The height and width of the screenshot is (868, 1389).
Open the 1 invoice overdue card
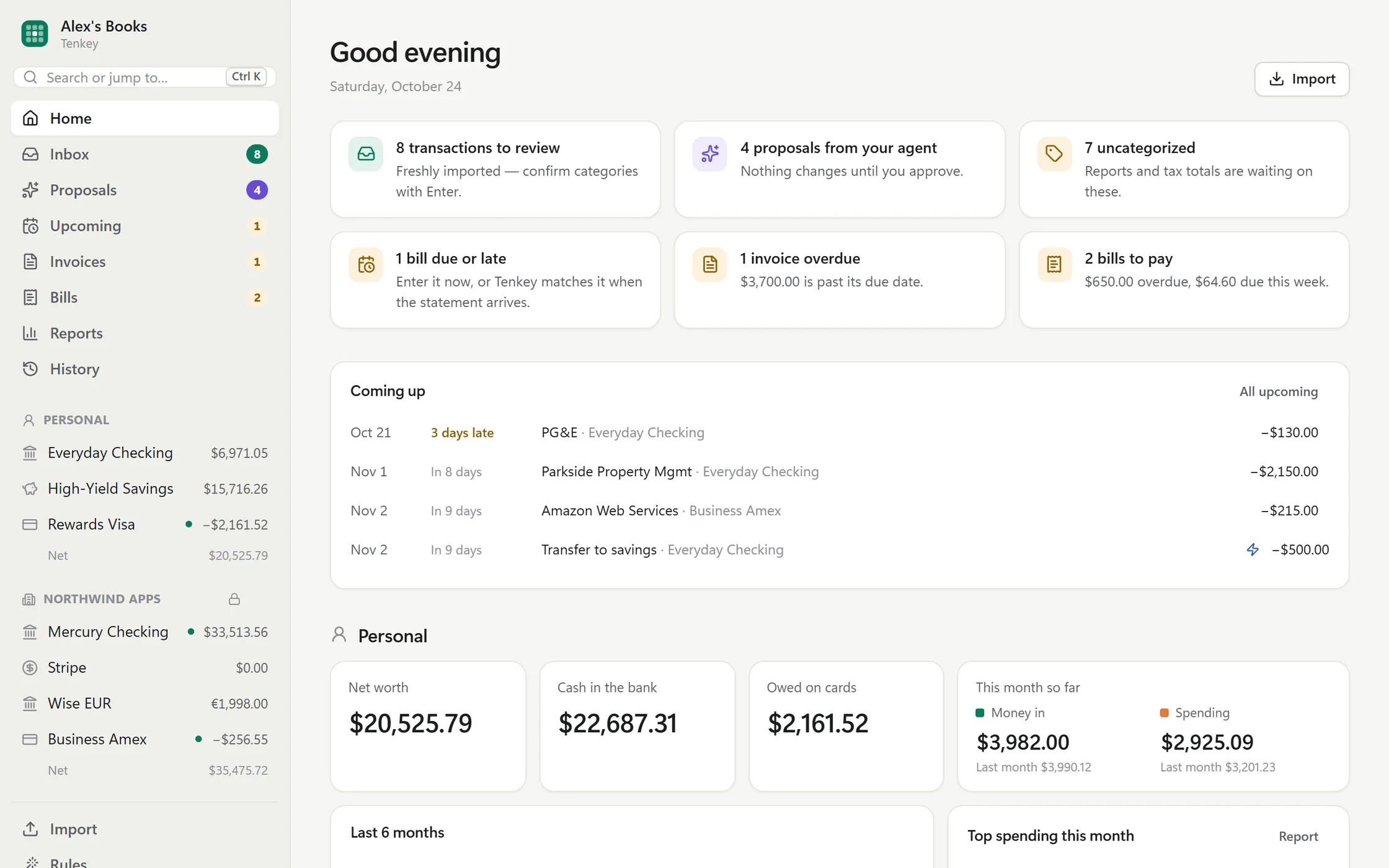click(840, 280)
